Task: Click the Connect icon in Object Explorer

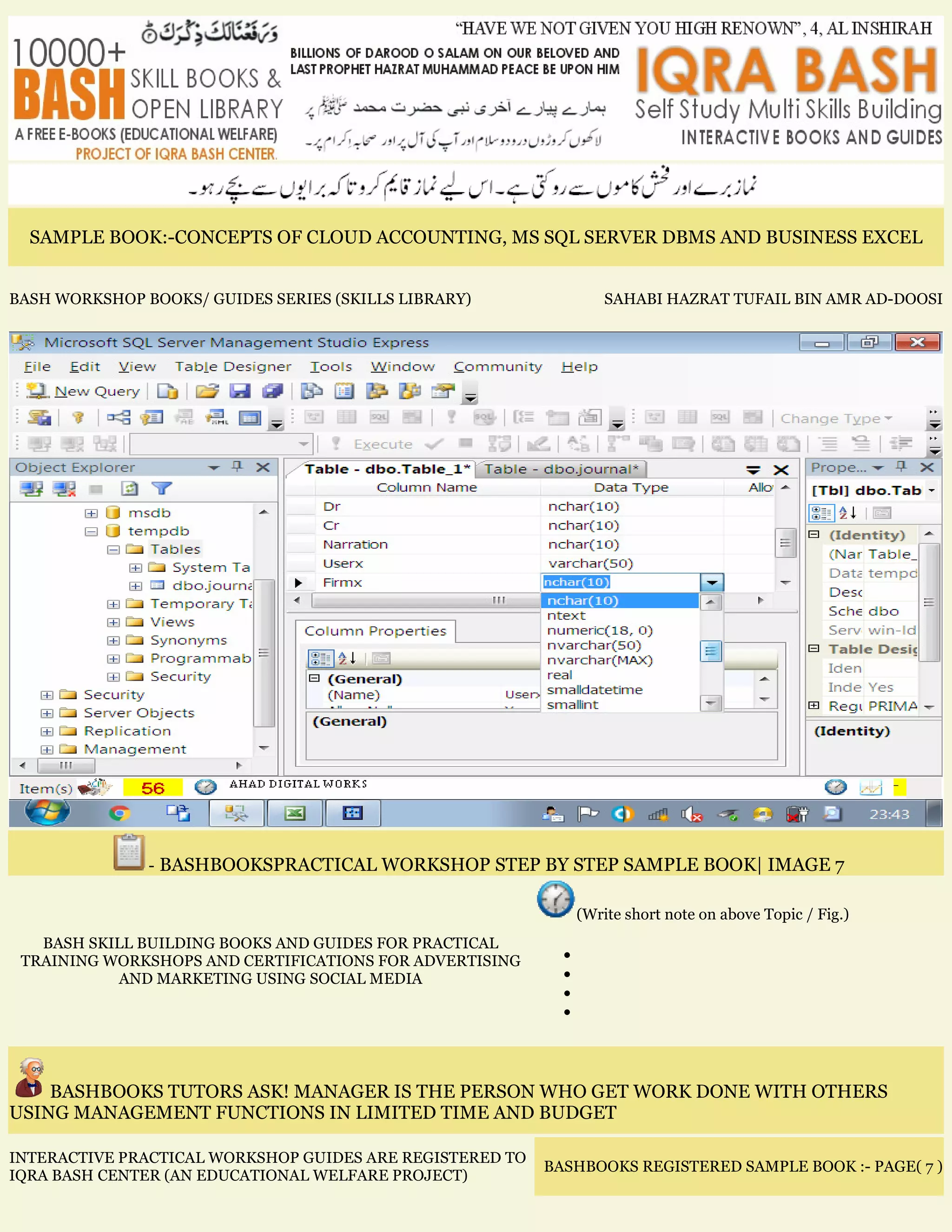Action: [x=31, y=489]
